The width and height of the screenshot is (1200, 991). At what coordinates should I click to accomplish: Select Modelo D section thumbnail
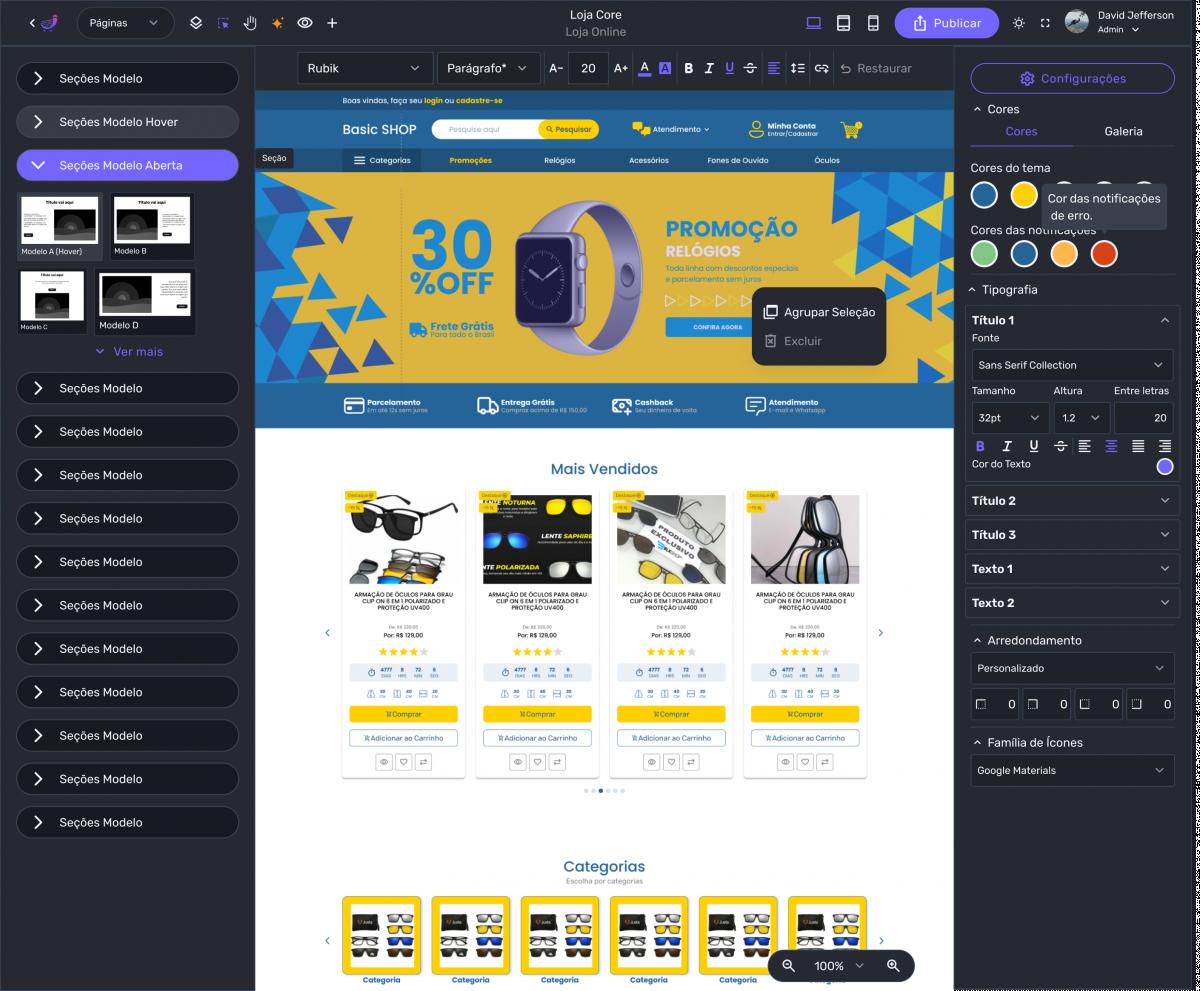[146, 300]
